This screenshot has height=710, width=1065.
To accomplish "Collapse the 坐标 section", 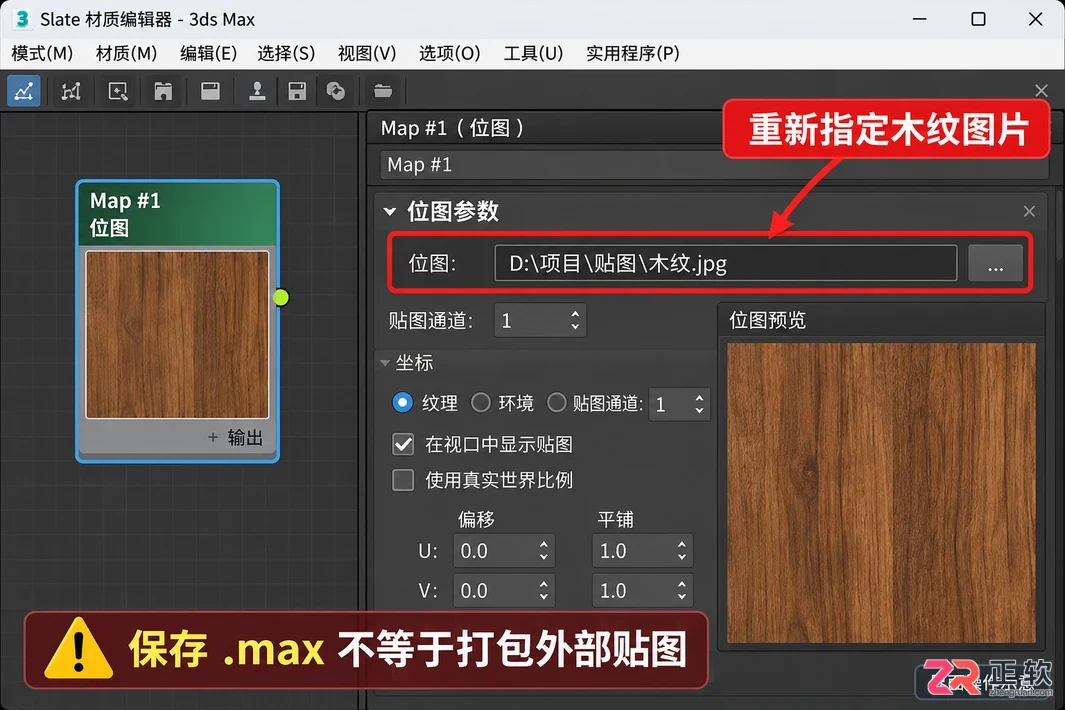I will coord(385,363).
